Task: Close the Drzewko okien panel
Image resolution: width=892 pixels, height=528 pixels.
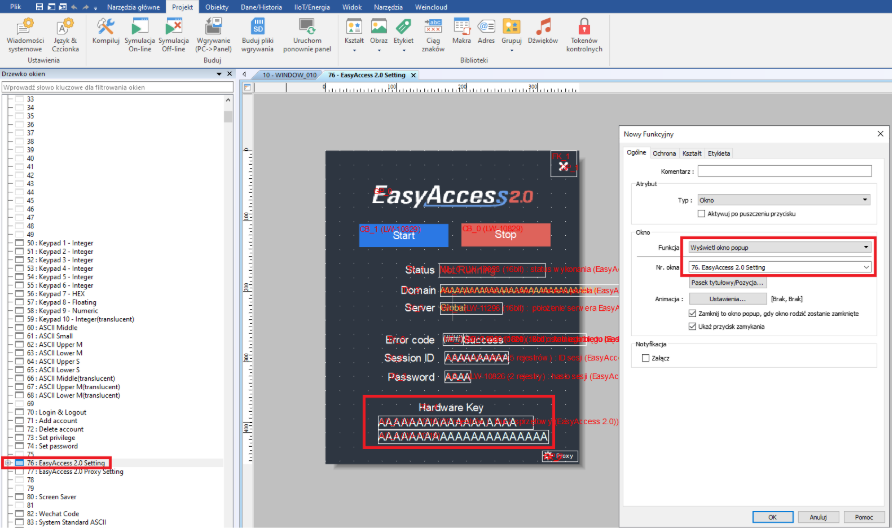Action: tap(230, 74)
